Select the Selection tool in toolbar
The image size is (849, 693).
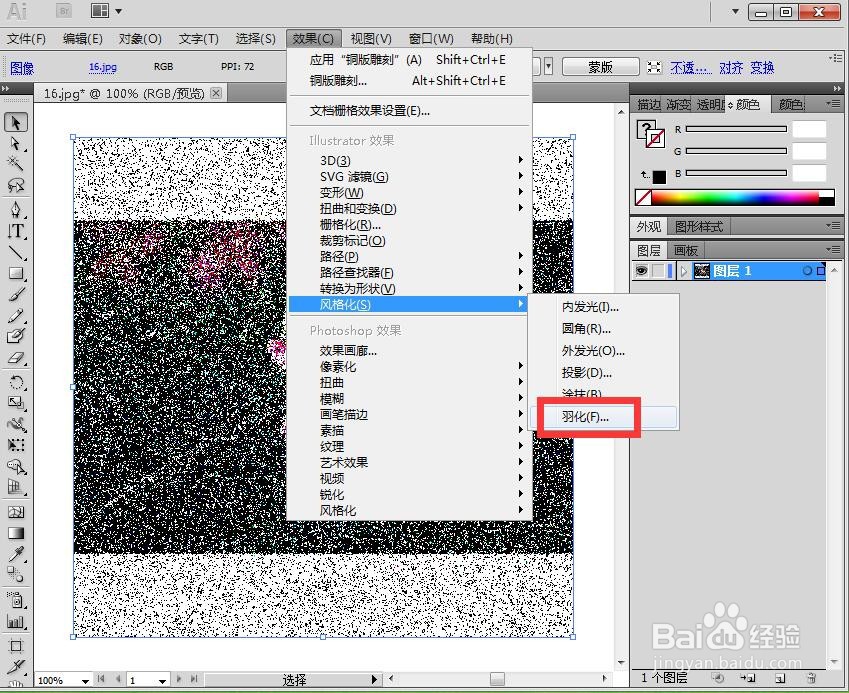tap(15, 121)
